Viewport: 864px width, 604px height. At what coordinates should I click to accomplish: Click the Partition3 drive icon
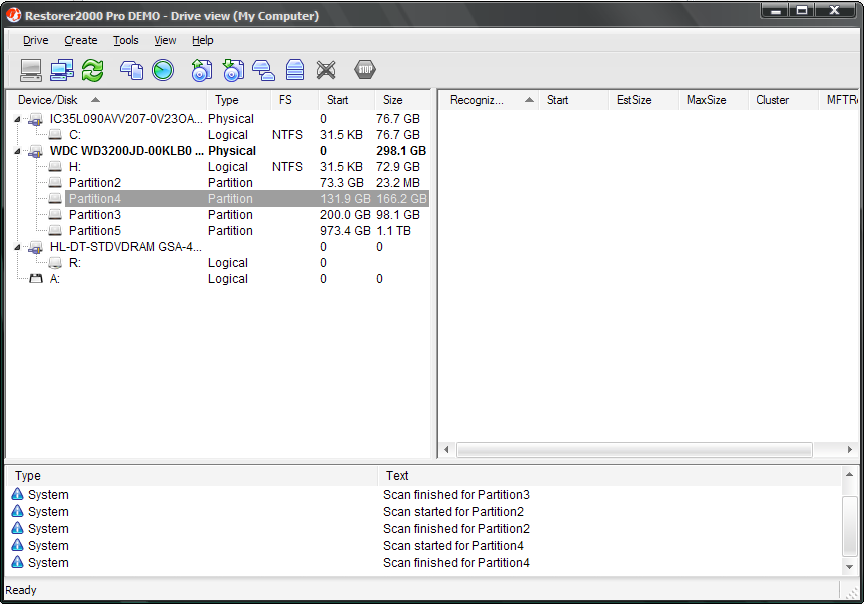pyautogui.click(x=55, y=214)
